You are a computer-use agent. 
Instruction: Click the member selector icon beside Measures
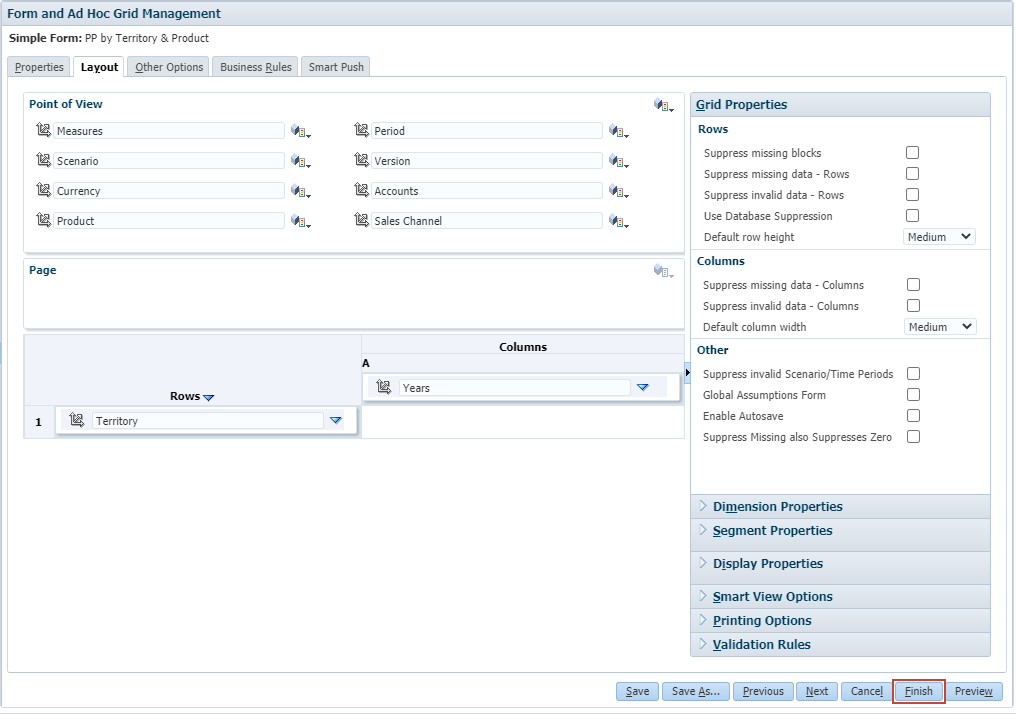(x=43, y=131)
